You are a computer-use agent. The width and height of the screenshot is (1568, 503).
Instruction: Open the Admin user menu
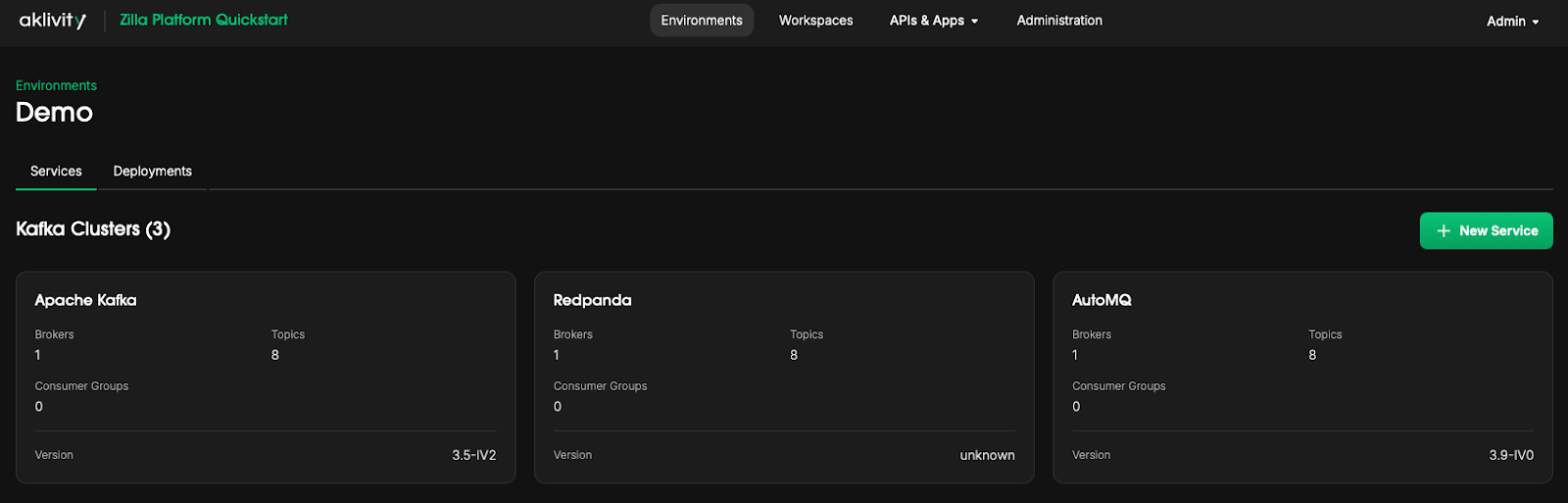[1513, 22]
